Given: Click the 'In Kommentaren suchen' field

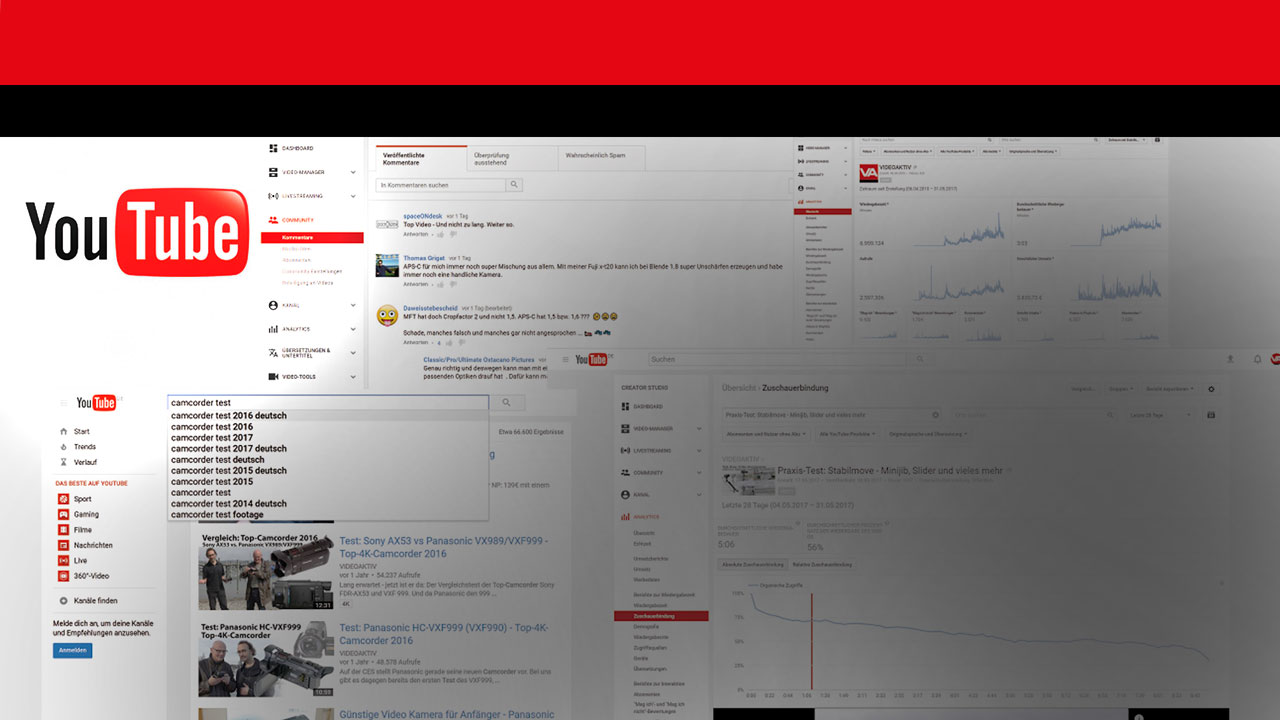Looking at the screenshot, I should pos(440,185).
